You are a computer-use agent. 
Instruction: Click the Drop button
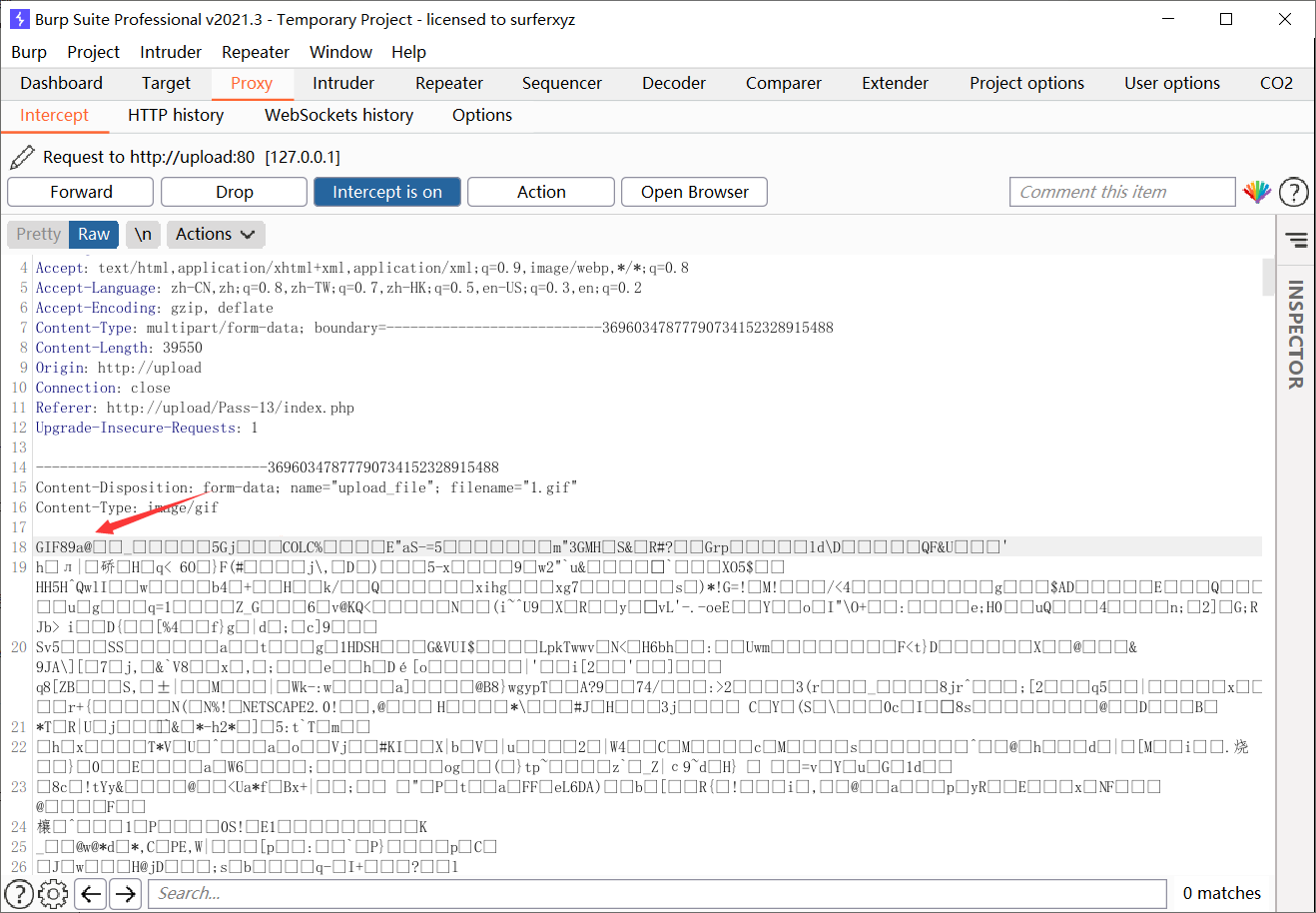235,192
